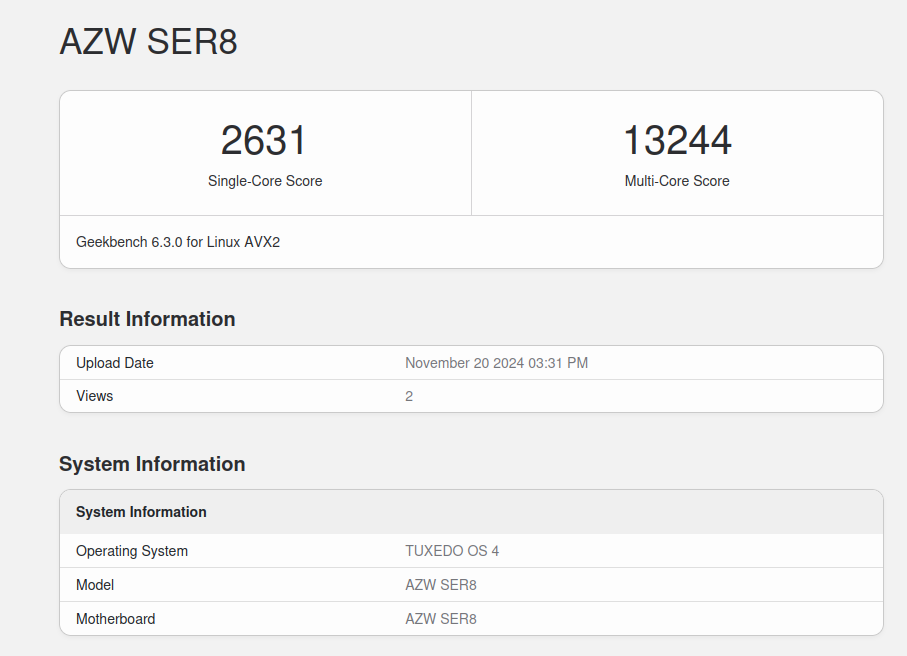This screenshot has height=656, width=907.
Task: Select the multi-core score 13244
Action: pyautogui.click(x=677, y=141)
